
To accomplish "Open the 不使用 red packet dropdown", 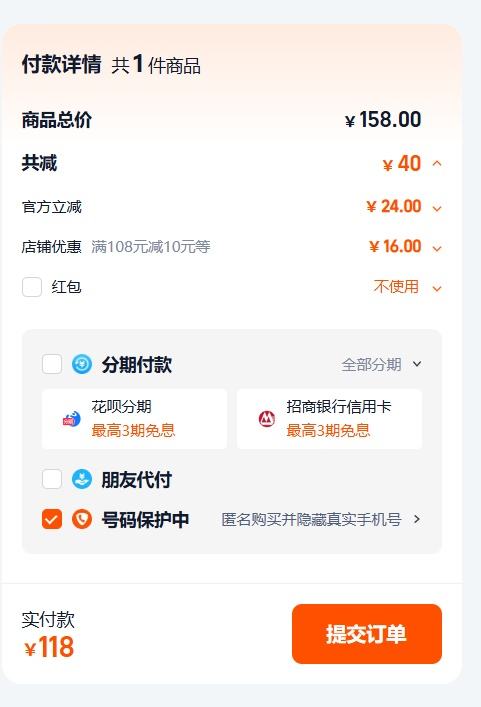I will (407, 287).
